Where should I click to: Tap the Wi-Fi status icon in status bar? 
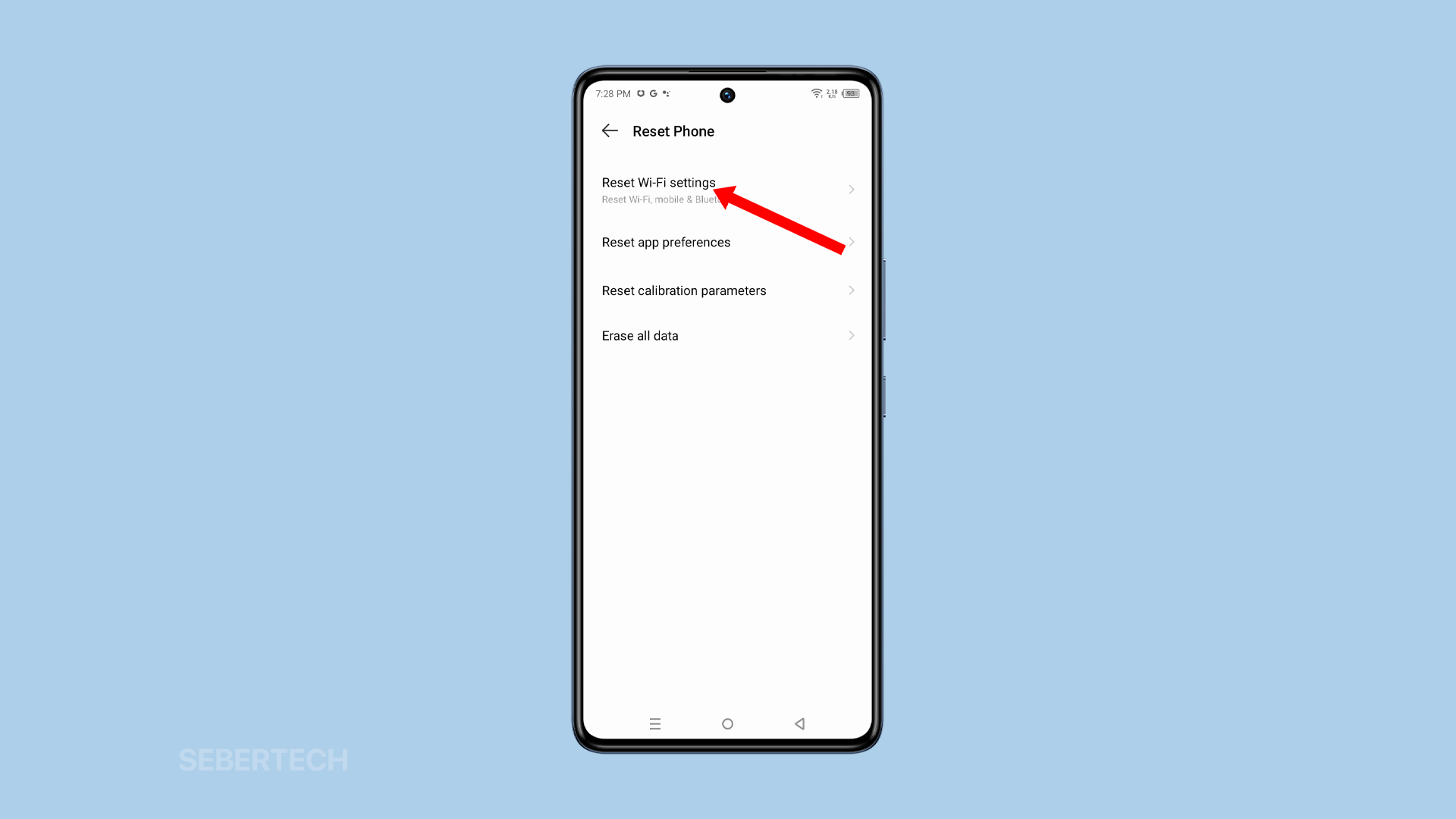[815, 93]
